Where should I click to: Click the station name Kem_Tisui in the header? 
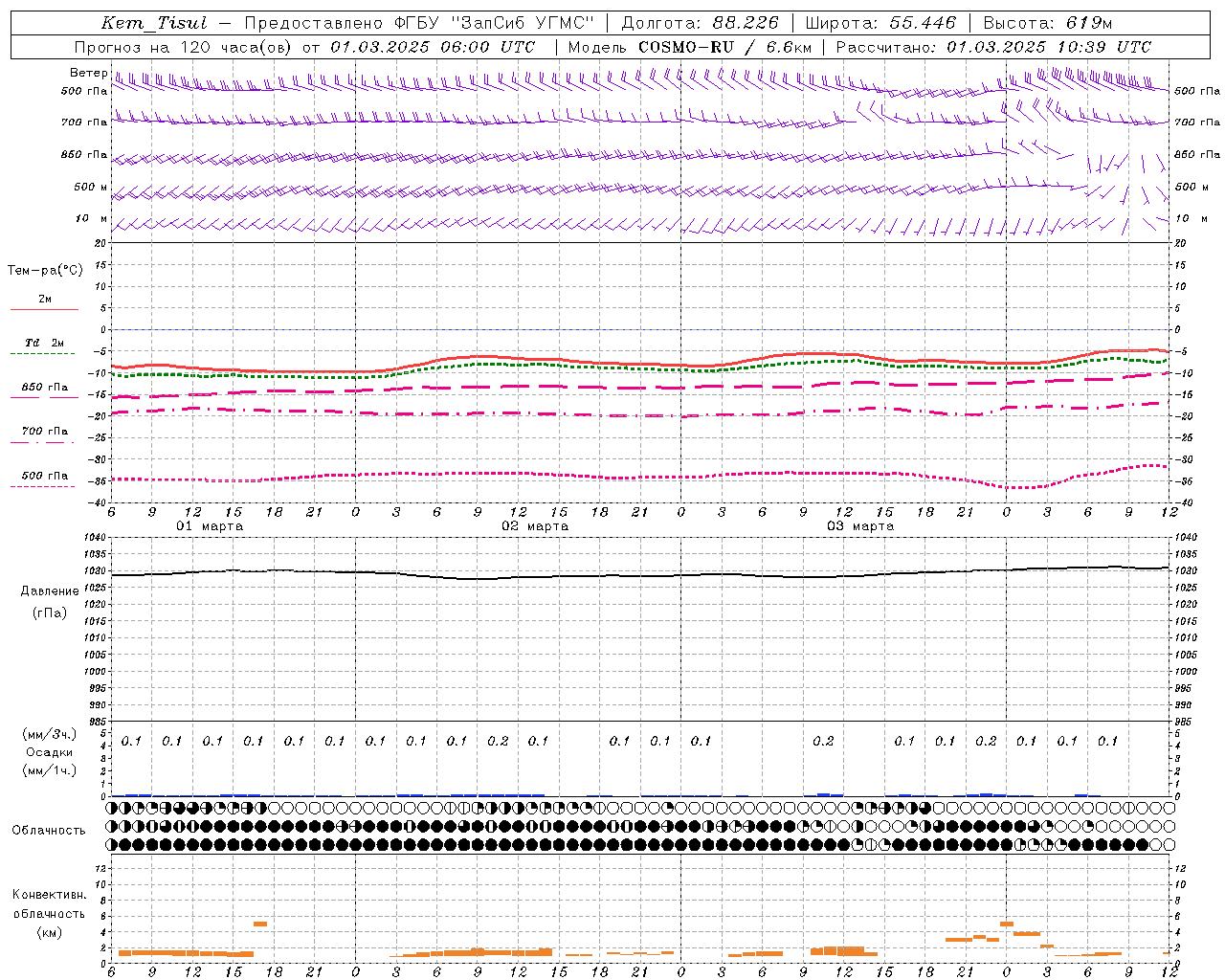pos(154,23)
